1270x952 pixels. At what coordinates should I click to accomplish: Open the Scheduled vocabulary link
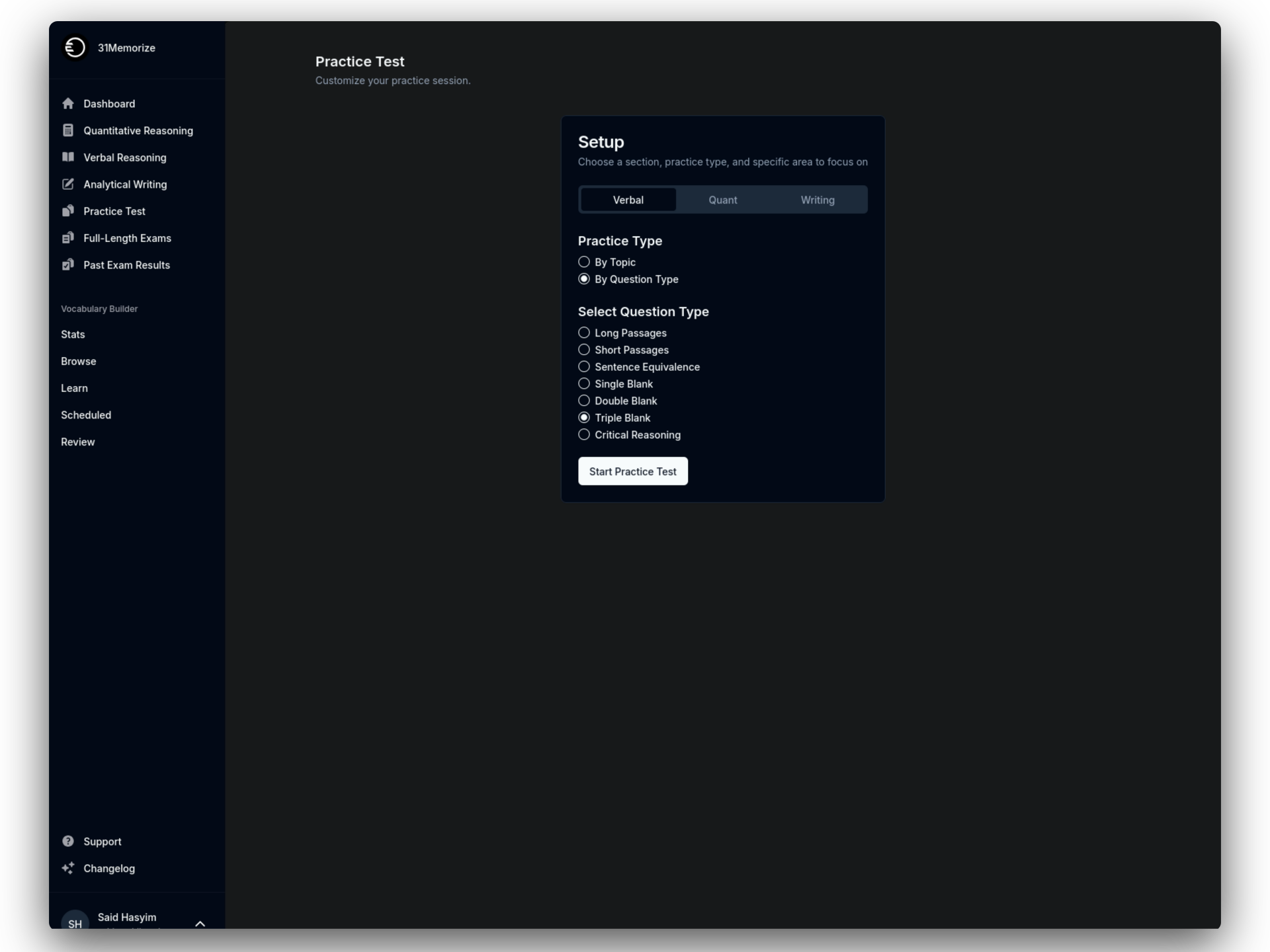86,415
